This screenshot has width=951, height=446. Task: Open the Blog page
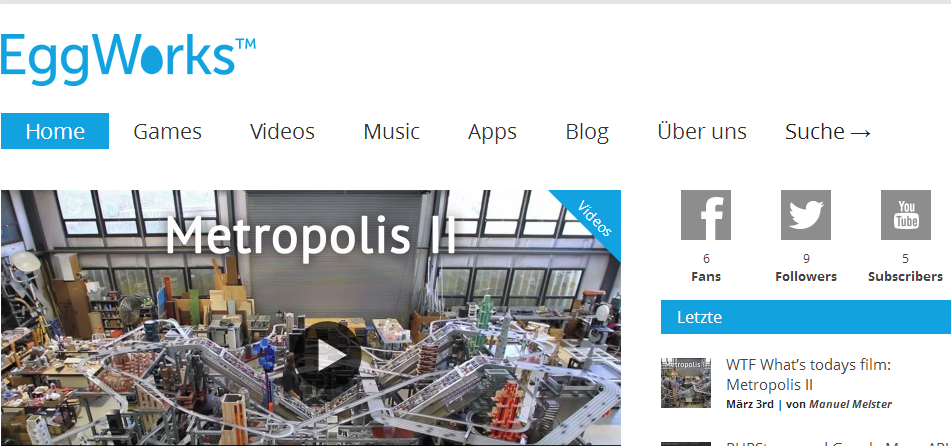[x=586, y=132]
